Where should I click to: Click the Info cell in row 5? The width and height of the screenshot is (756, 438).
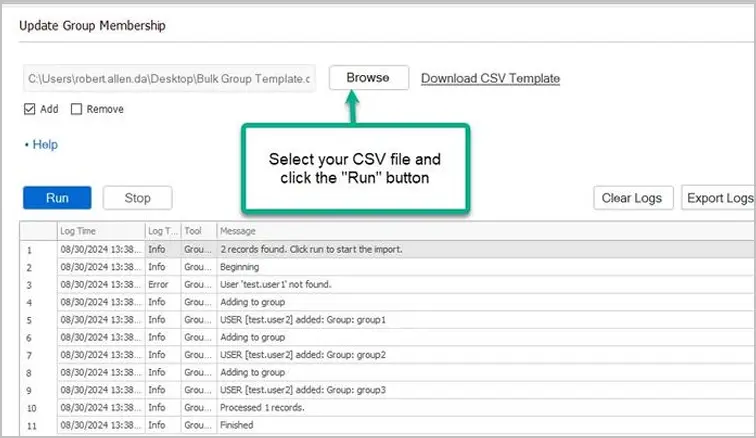pyautogui.click(x=163, y=320)
